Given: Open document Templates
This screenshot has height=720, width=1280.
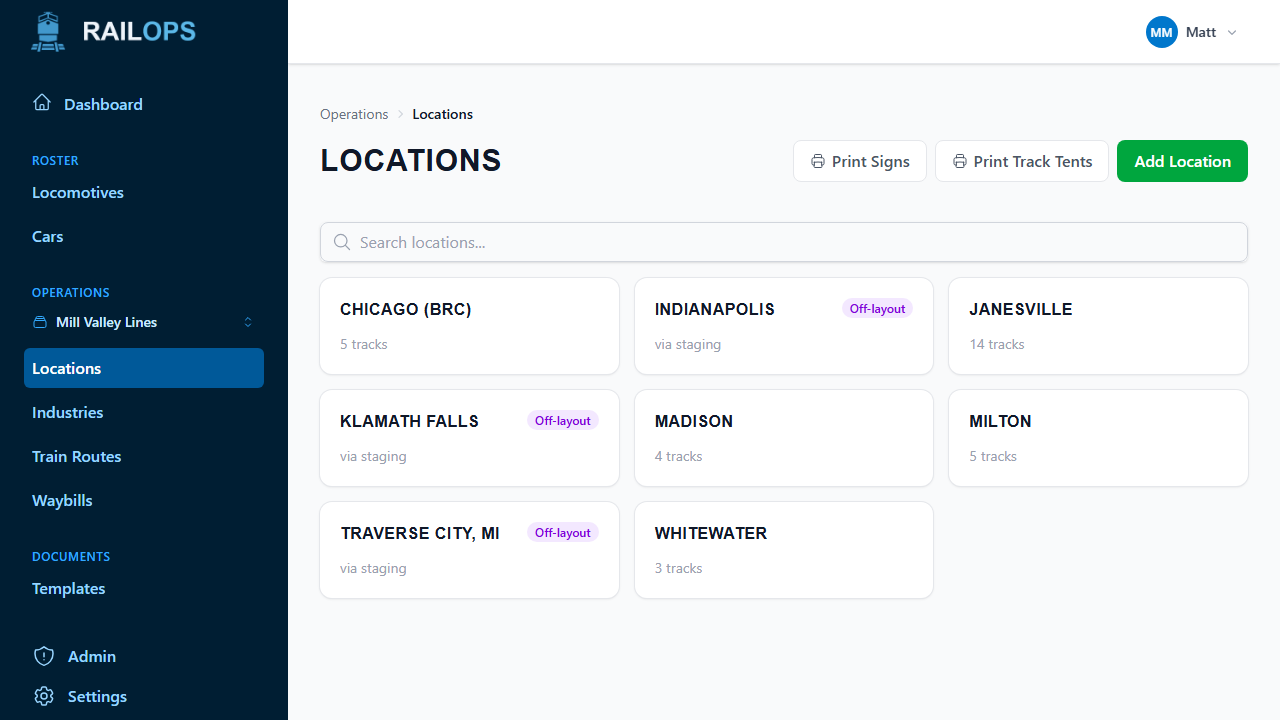Looking at the screenshot, I should pyautogui.click(x=68, y=588).
